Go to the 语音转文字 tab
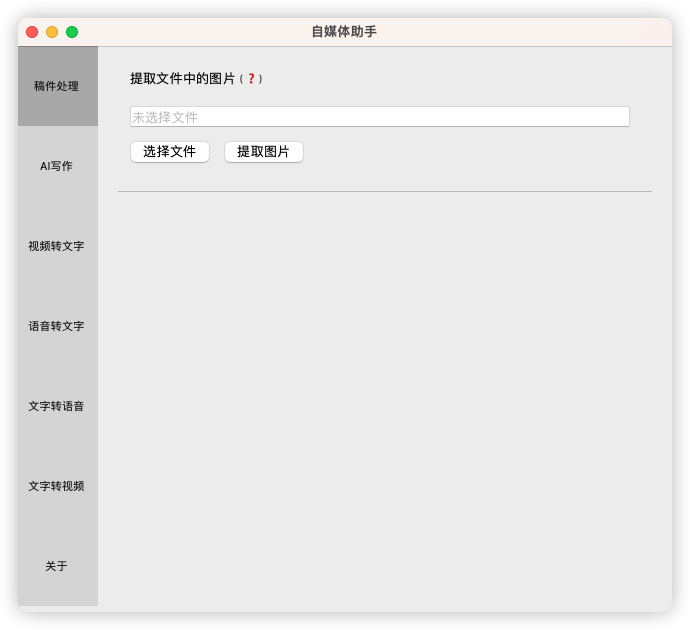The height and width of the screenshot is (630, 690). click(x=57, y=326)
